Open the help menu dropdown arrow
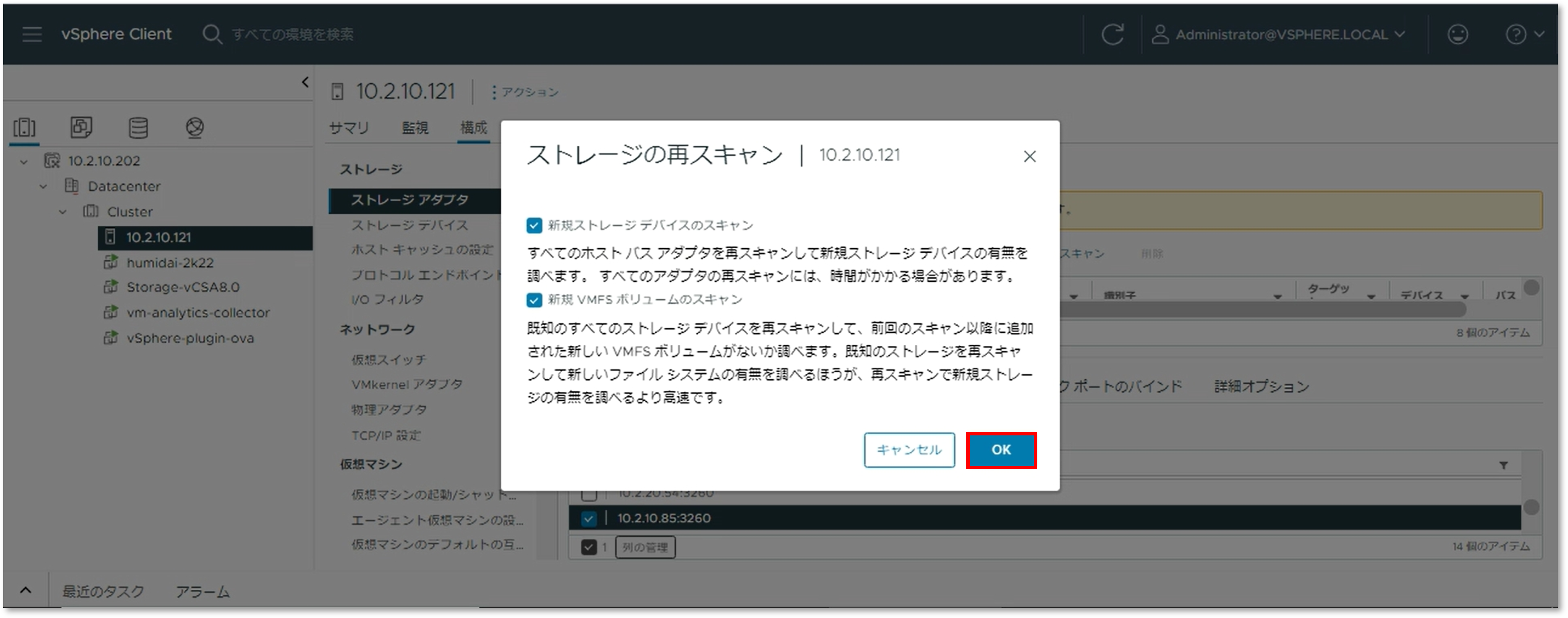The image size is (1568, 618). point(1539,34)
